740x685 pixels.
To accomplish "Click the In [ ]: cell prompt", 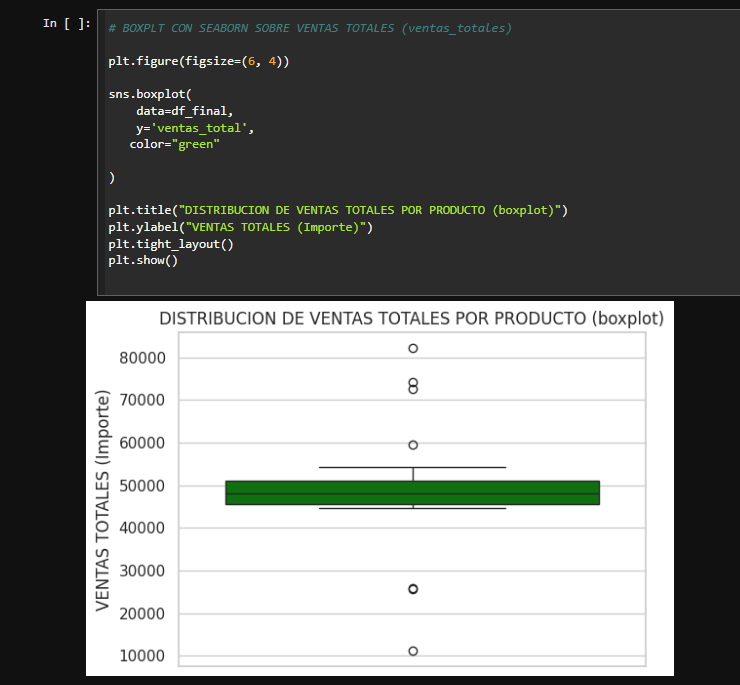I will click(67, 24).
